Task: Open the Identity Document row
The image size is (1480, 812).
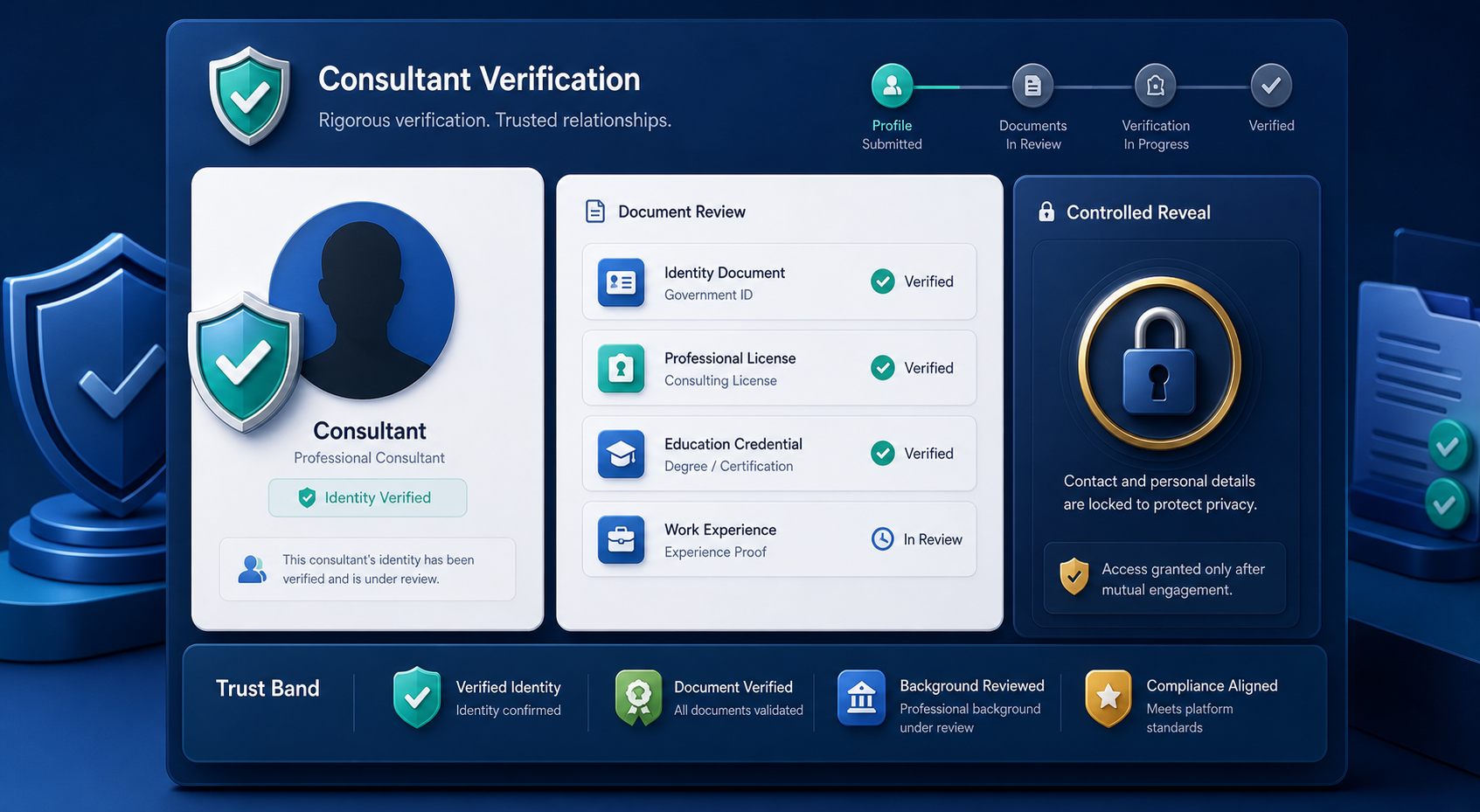Action: click(779, 281)
